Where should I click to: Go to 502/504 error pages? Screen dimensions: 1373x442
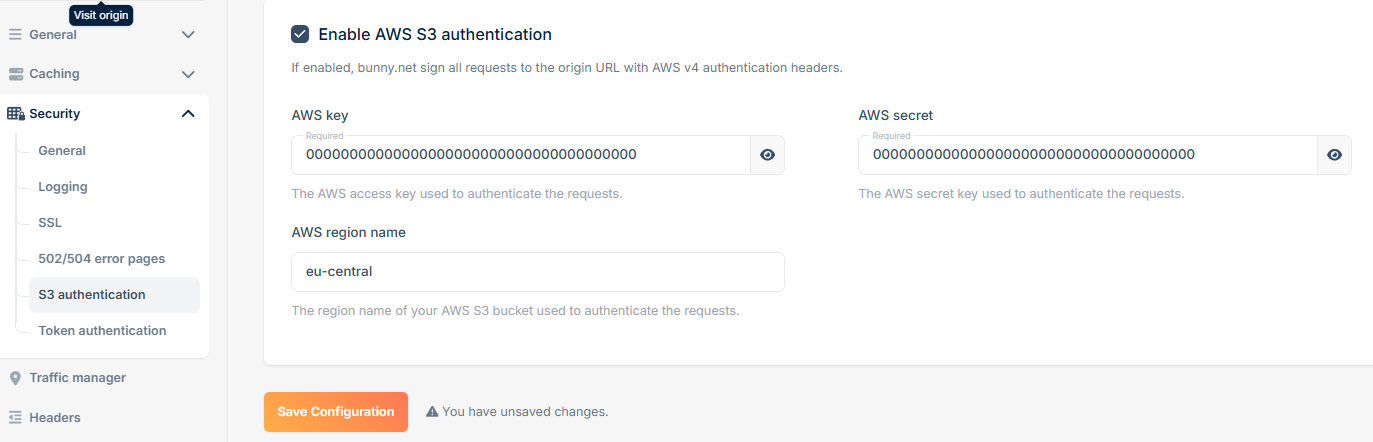[102, 259]
